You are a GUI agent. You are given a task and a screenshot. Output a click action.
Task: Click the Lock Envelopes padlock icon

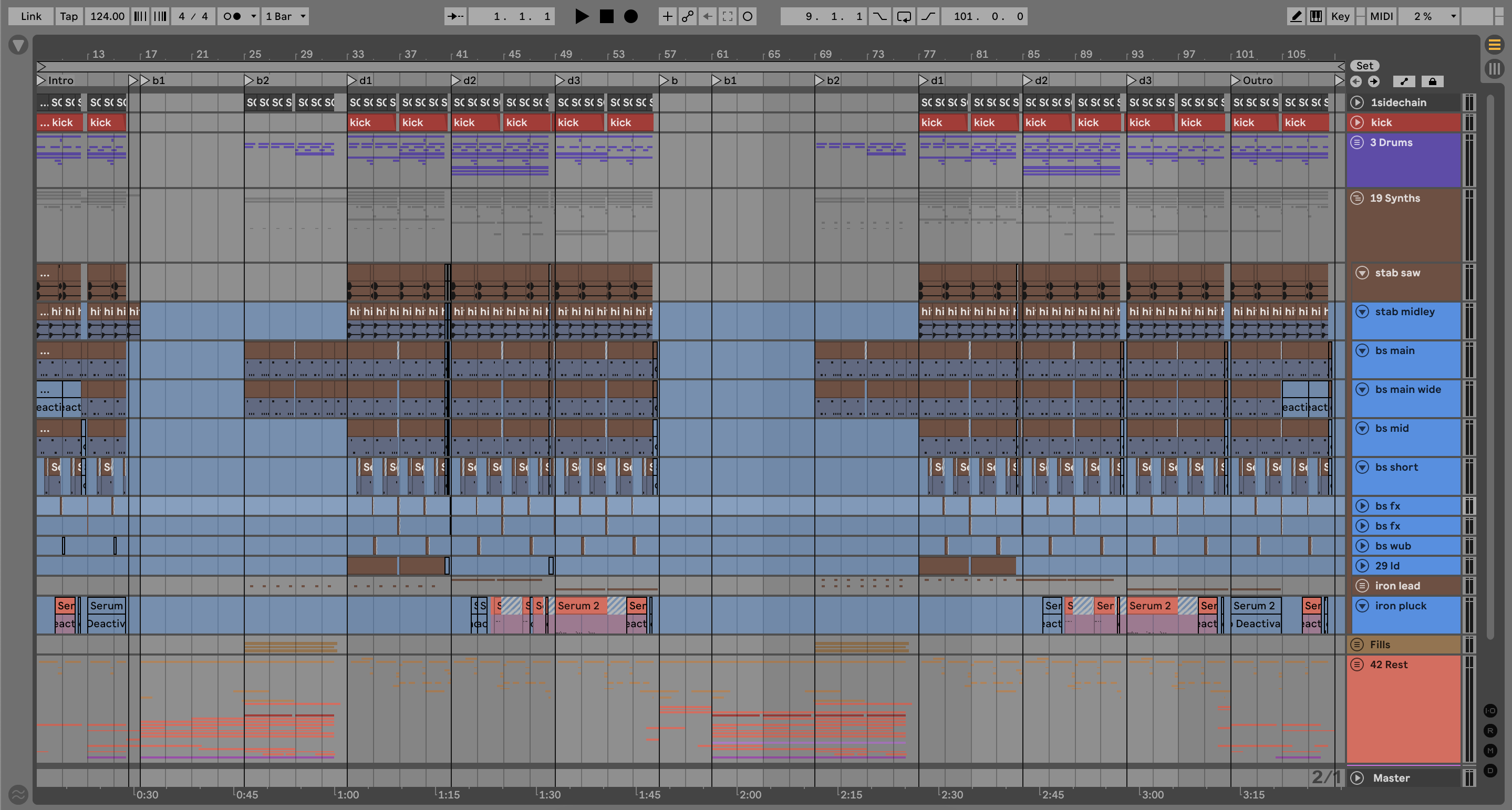click(1432, 81)
